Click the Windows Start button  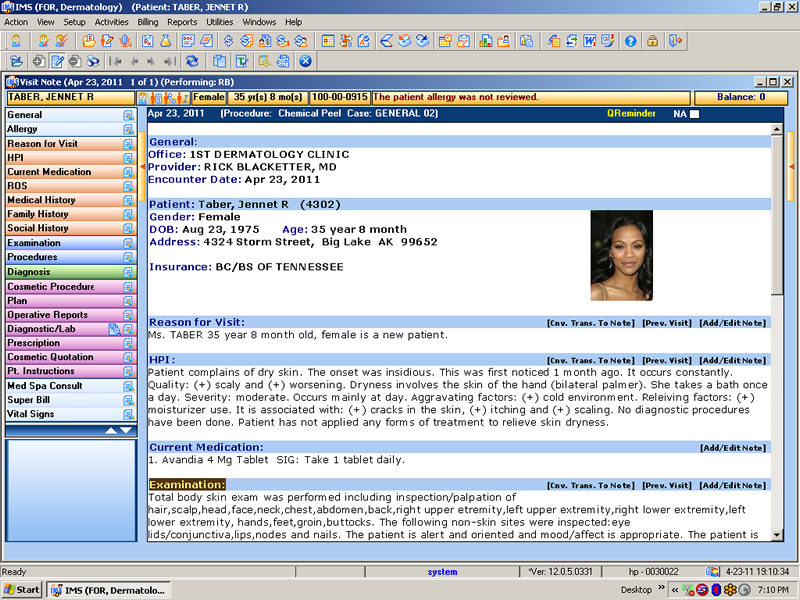22,590
